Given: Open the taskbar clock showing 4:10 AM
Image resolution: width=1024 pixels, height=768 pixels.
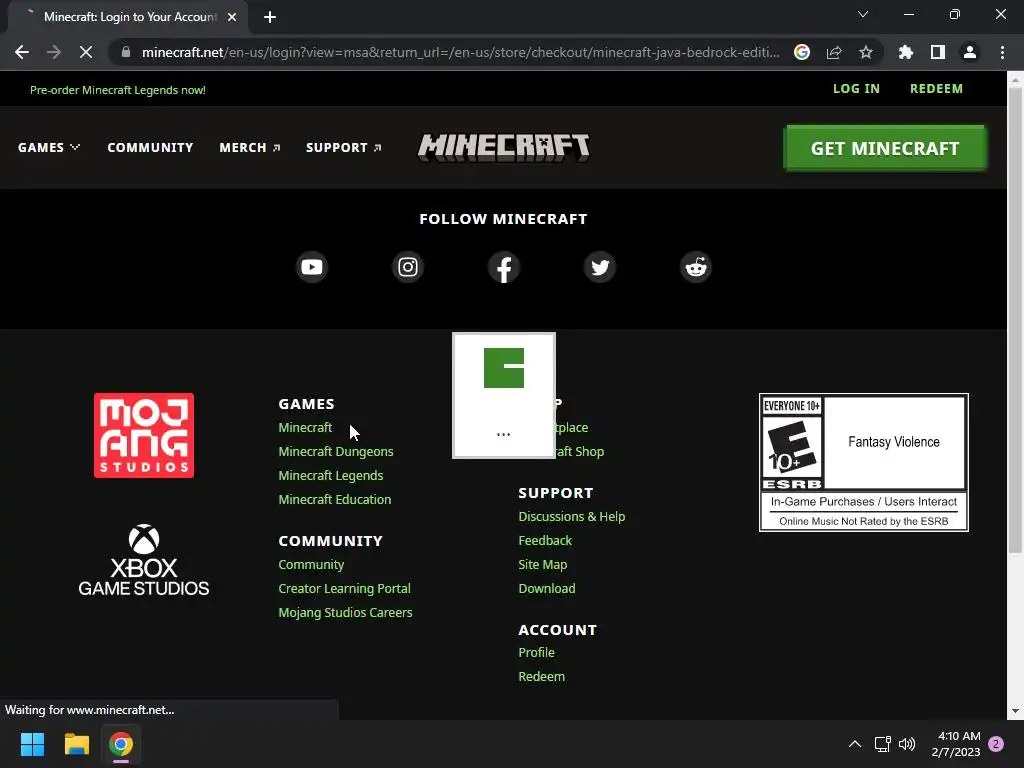Looking at the screenshot, I should point(956,744).
